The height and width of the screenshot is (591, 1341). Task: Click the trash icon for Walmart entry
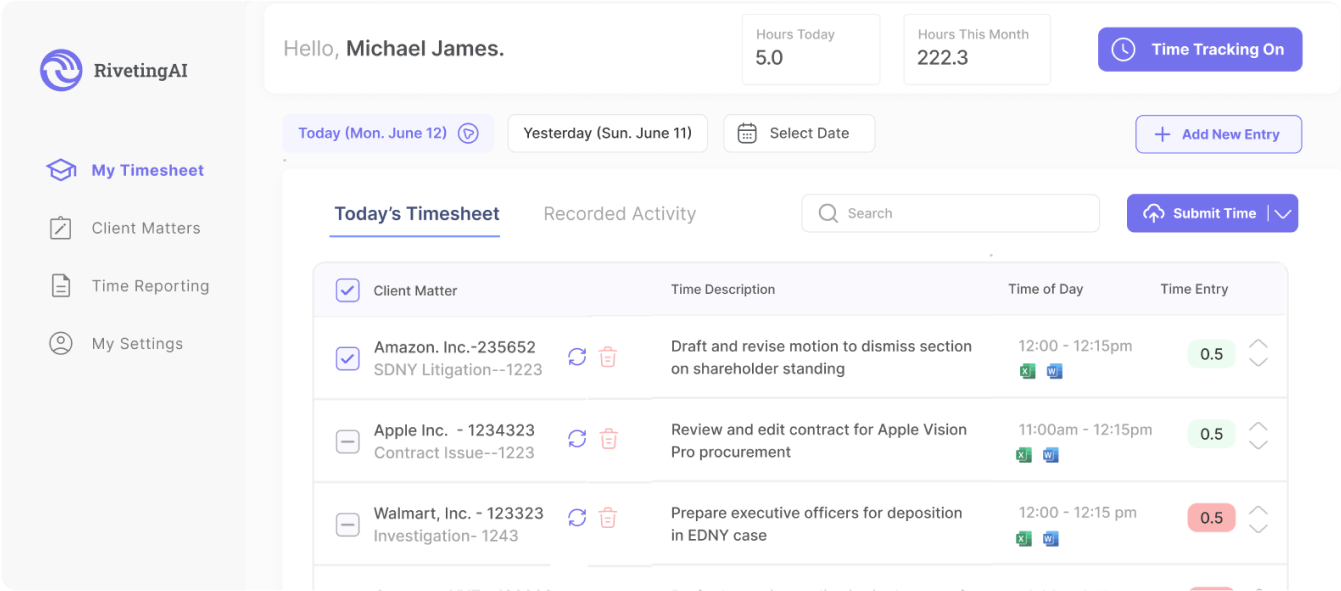pyautogui.click(x=608, y=517)
